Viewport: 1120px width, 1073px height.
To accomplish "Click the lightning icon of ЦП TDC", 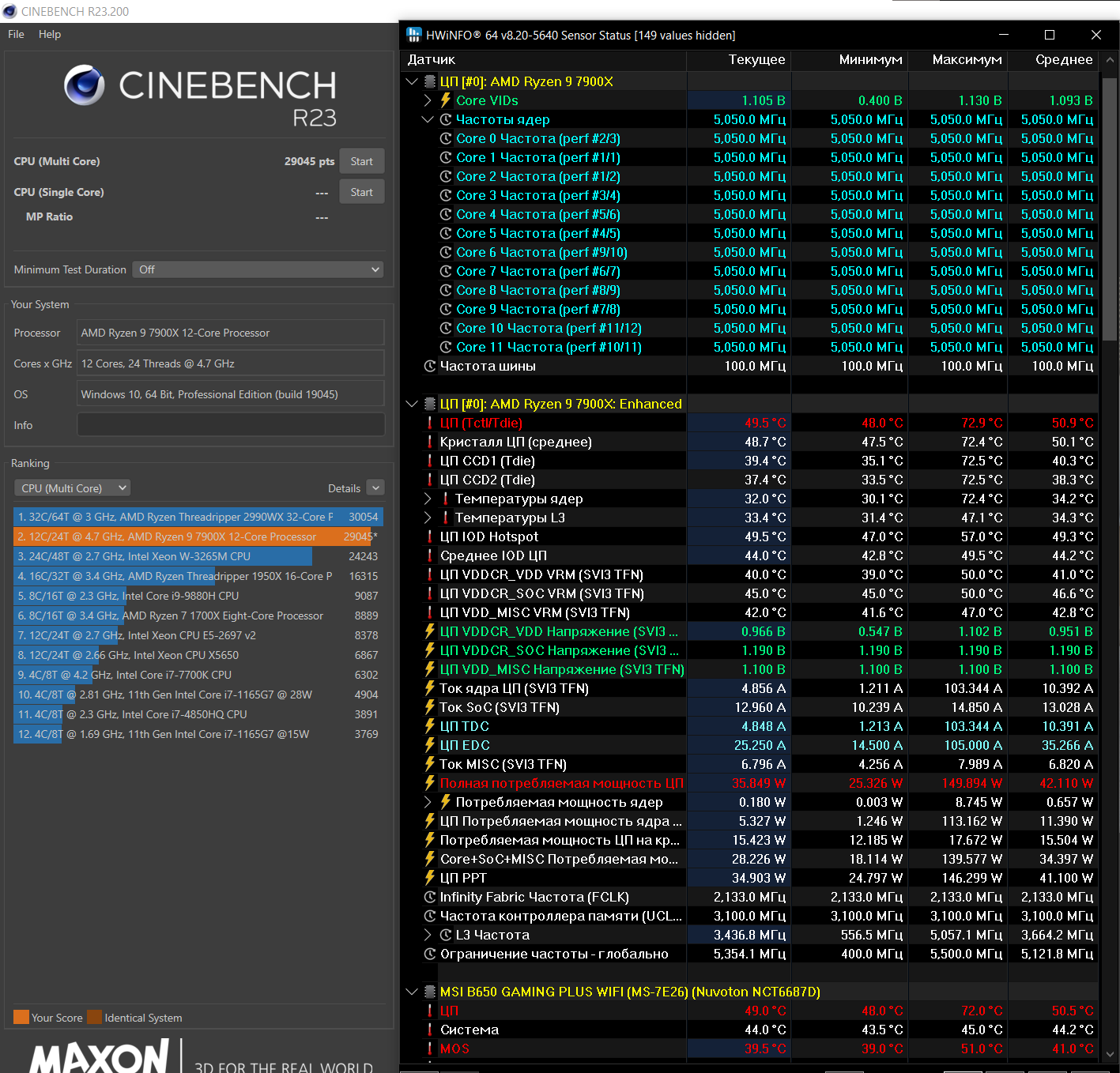I will point(430,726).
